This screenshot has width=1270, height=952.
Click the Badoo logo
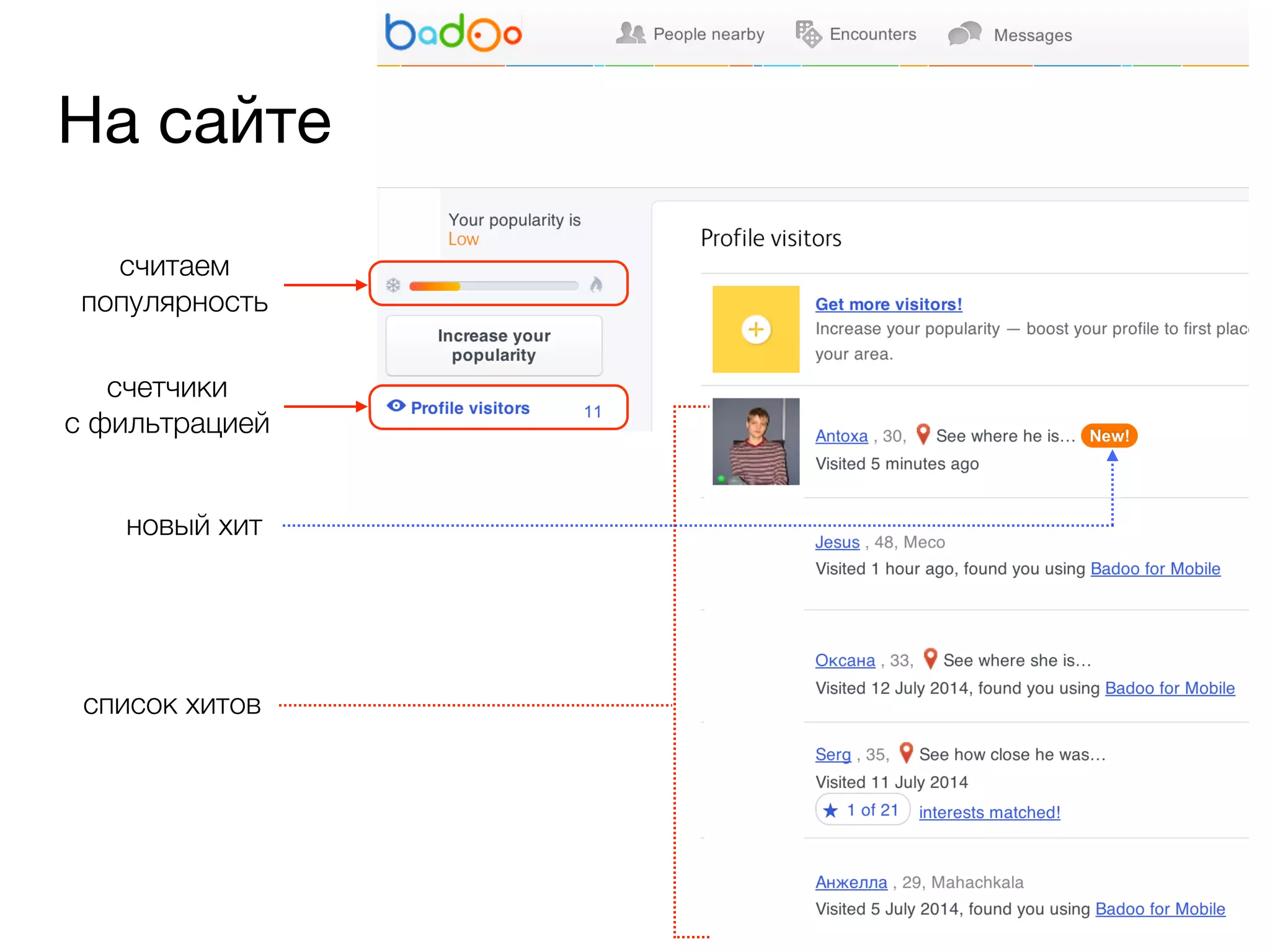pos(453,32)
